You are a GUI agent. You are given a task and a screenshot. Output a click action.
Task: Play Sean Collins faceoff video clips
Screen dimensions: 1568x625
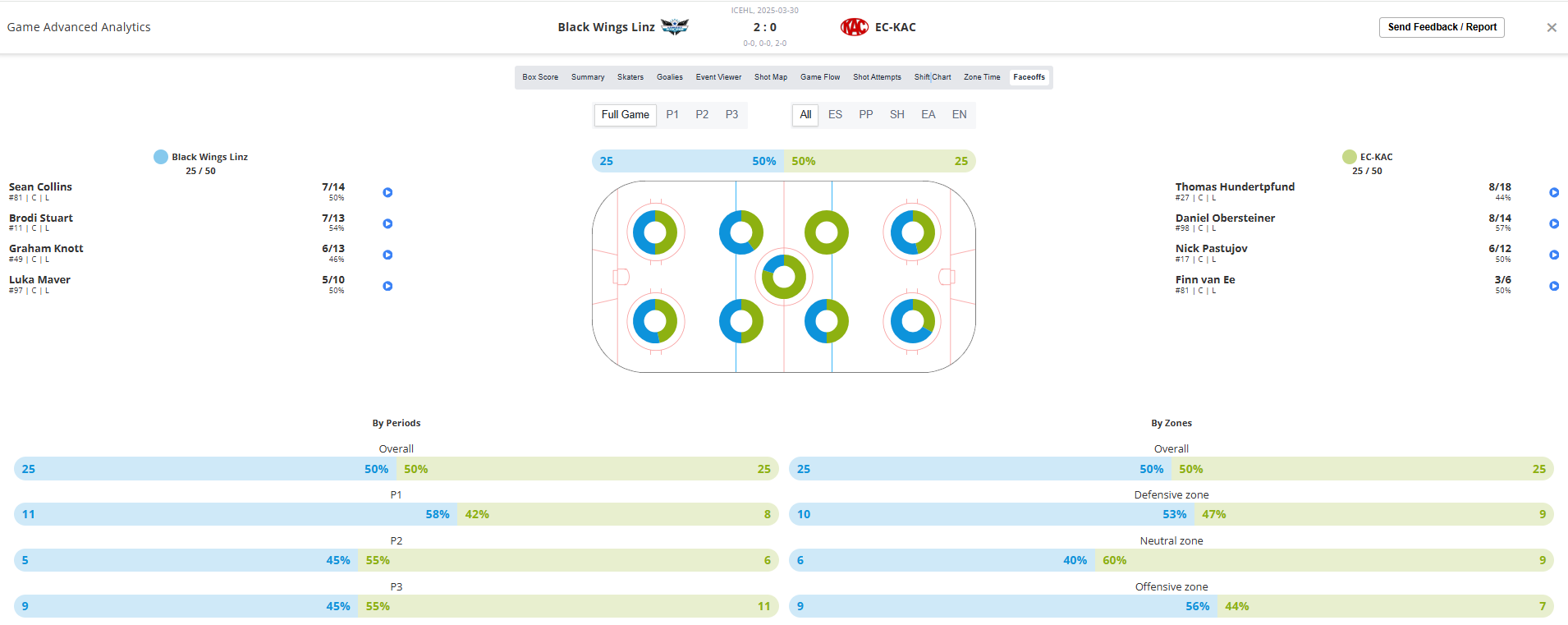click(x=387, y=192)
